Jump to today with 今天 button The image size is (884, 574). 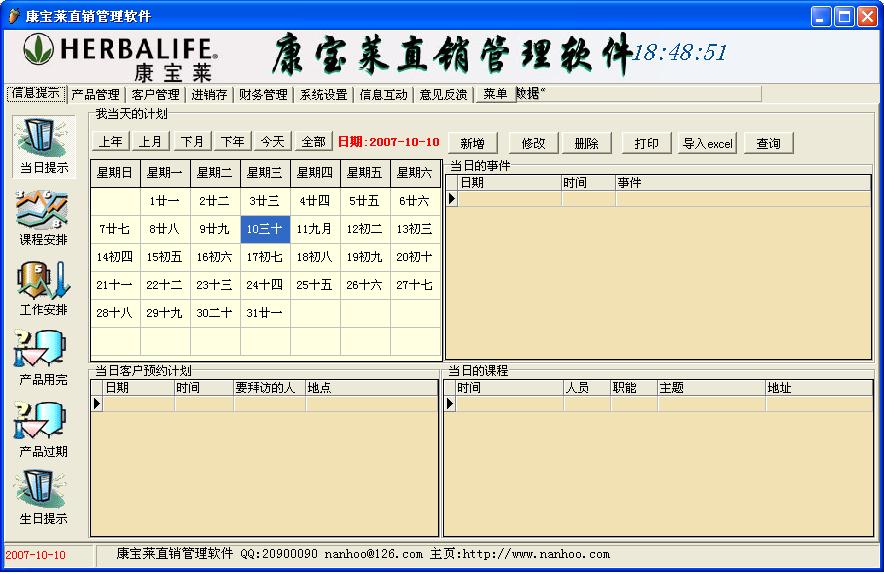(273, 142)
